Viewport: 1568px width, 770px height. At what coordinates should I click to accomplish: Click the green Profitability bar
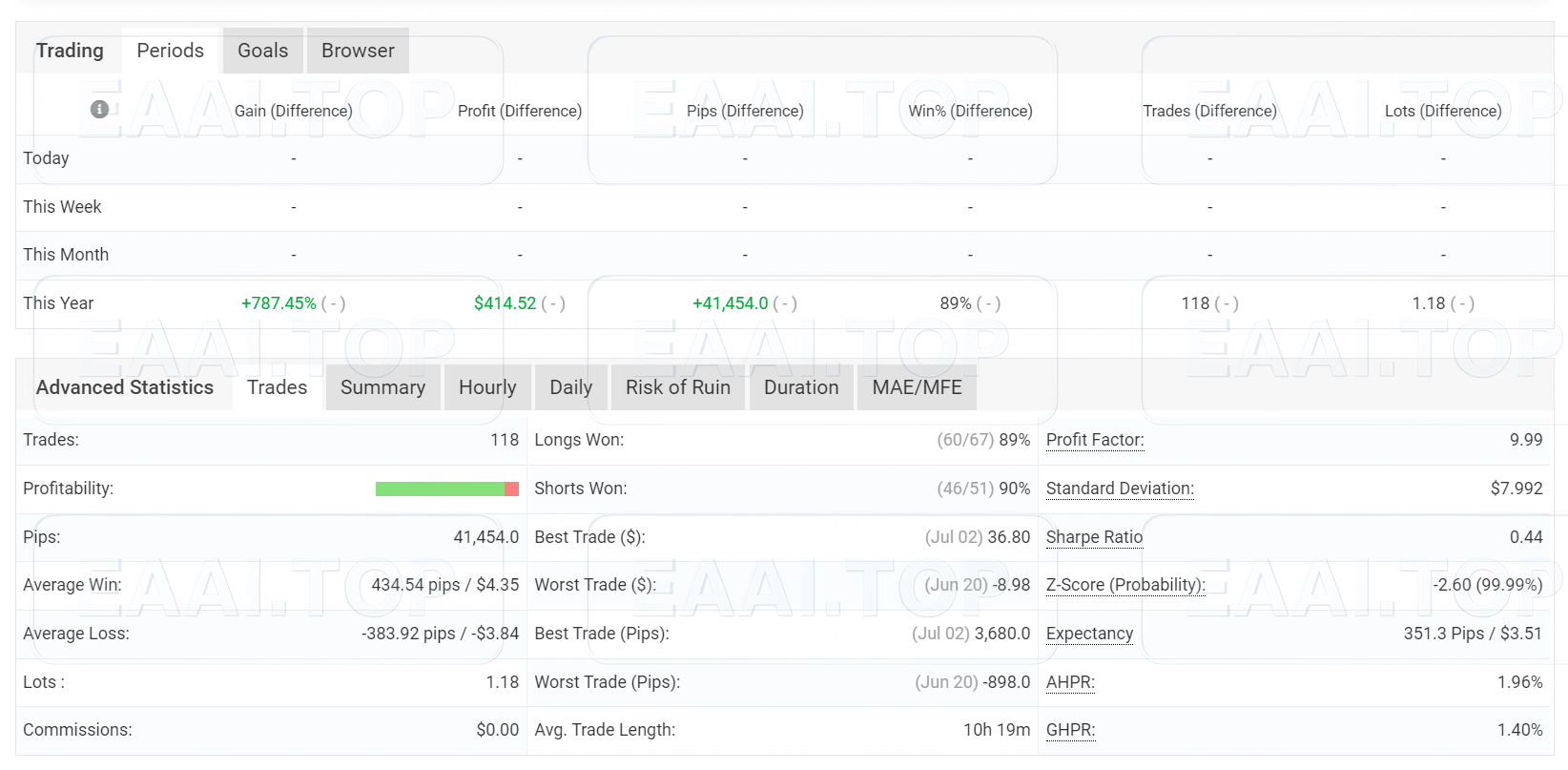440,489
